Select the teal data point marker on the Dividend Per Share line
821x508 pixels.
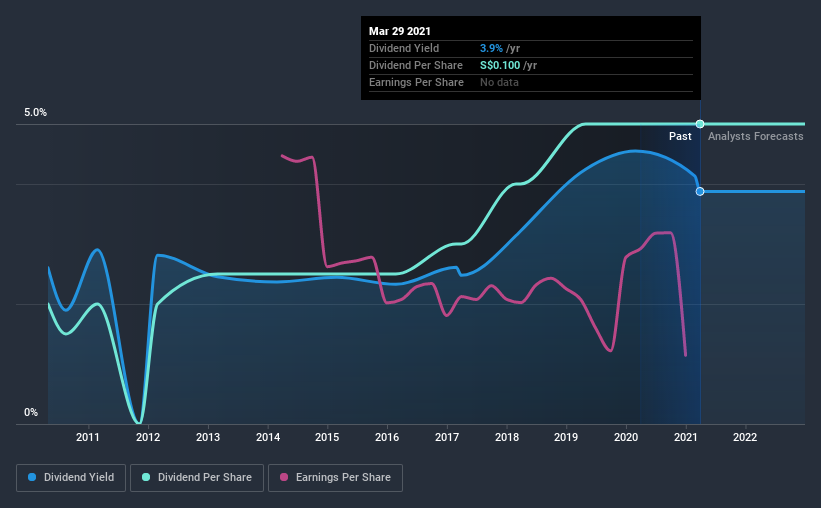point(700,124)
